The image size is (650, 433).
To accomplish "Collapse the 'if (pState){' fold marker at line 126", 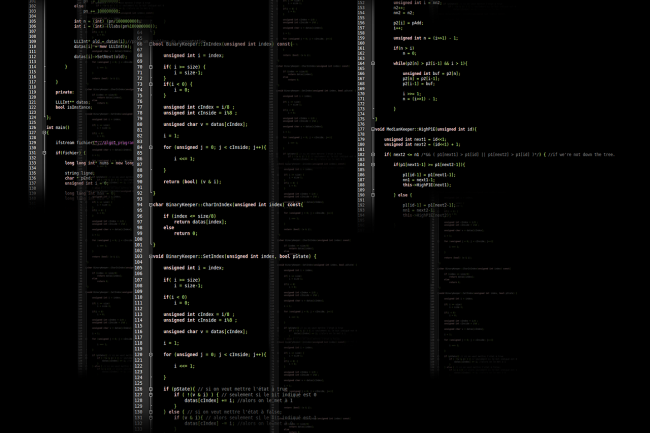I will click(151, 389).
